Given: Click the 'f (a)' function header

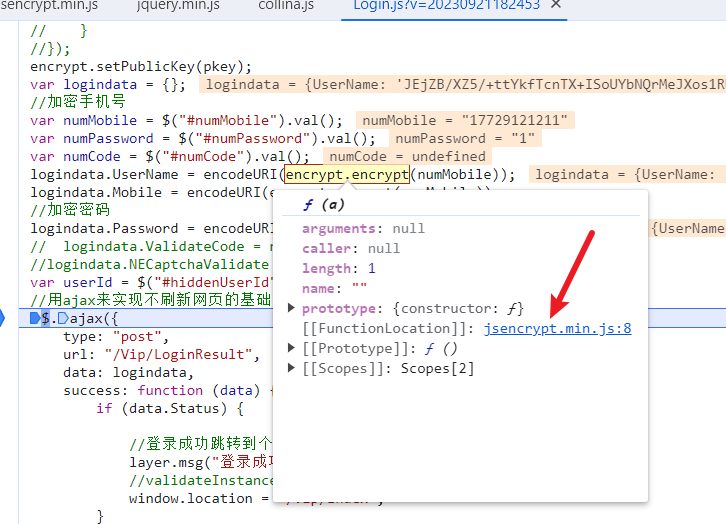Looking at the screenshot, I should pyautogui.click(x=324, y=205).
